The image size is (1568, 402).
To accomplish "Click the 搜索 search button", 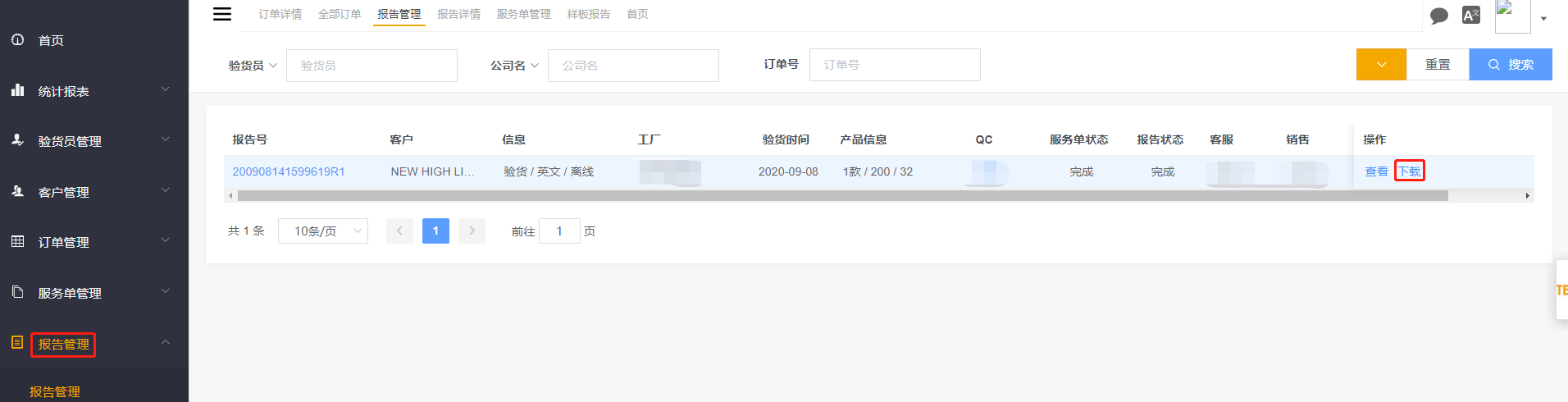I will 1510,65.
